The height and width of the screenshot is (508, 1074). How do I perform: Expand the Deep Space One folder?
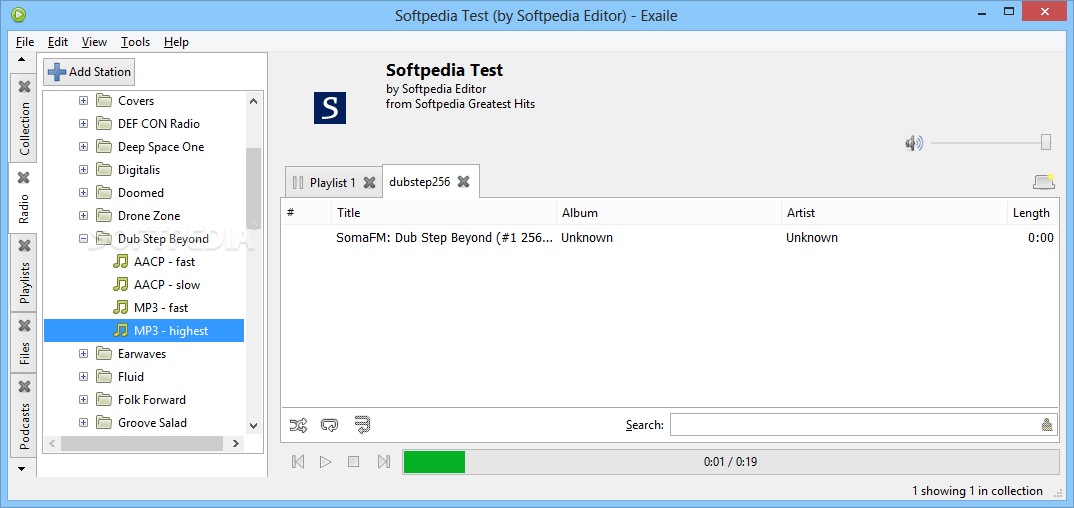point(84,147)
